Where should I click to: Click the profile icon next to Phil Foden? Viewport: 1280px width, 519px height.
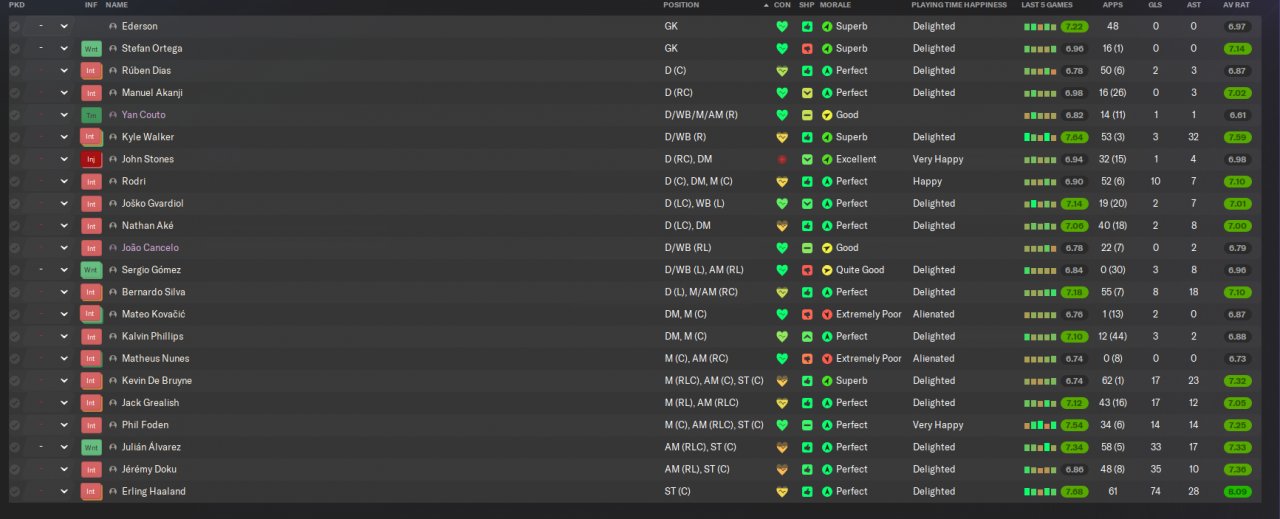(x=113, y=425)
